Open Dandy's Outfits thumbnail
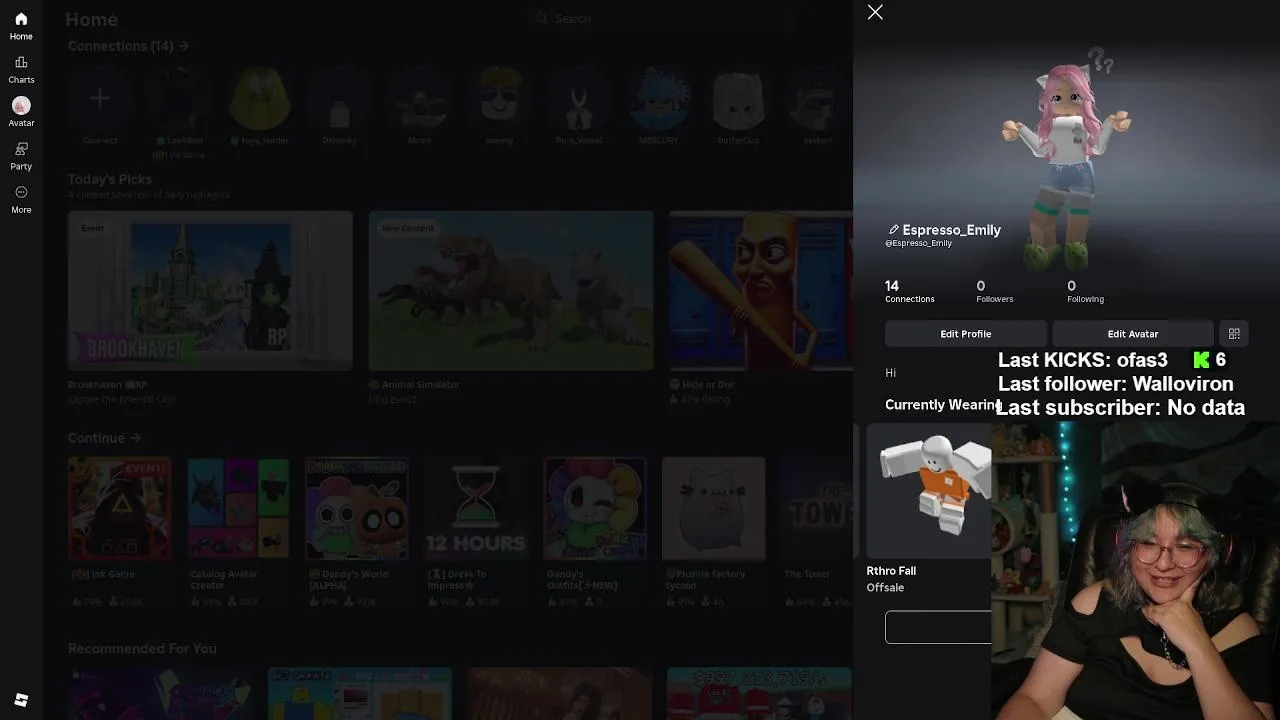 (x=595, y=509)
